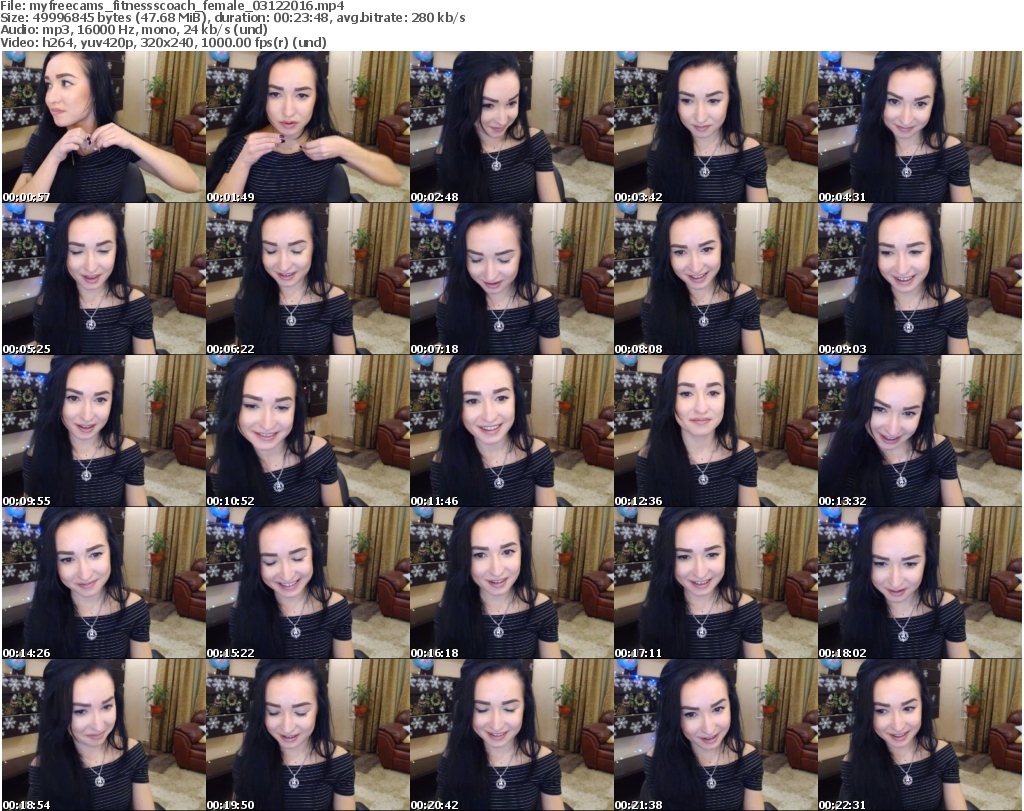Select the thumbnail stamped 00:08:08
This screenshot has height=811, width=1024.
click(716, 279)
